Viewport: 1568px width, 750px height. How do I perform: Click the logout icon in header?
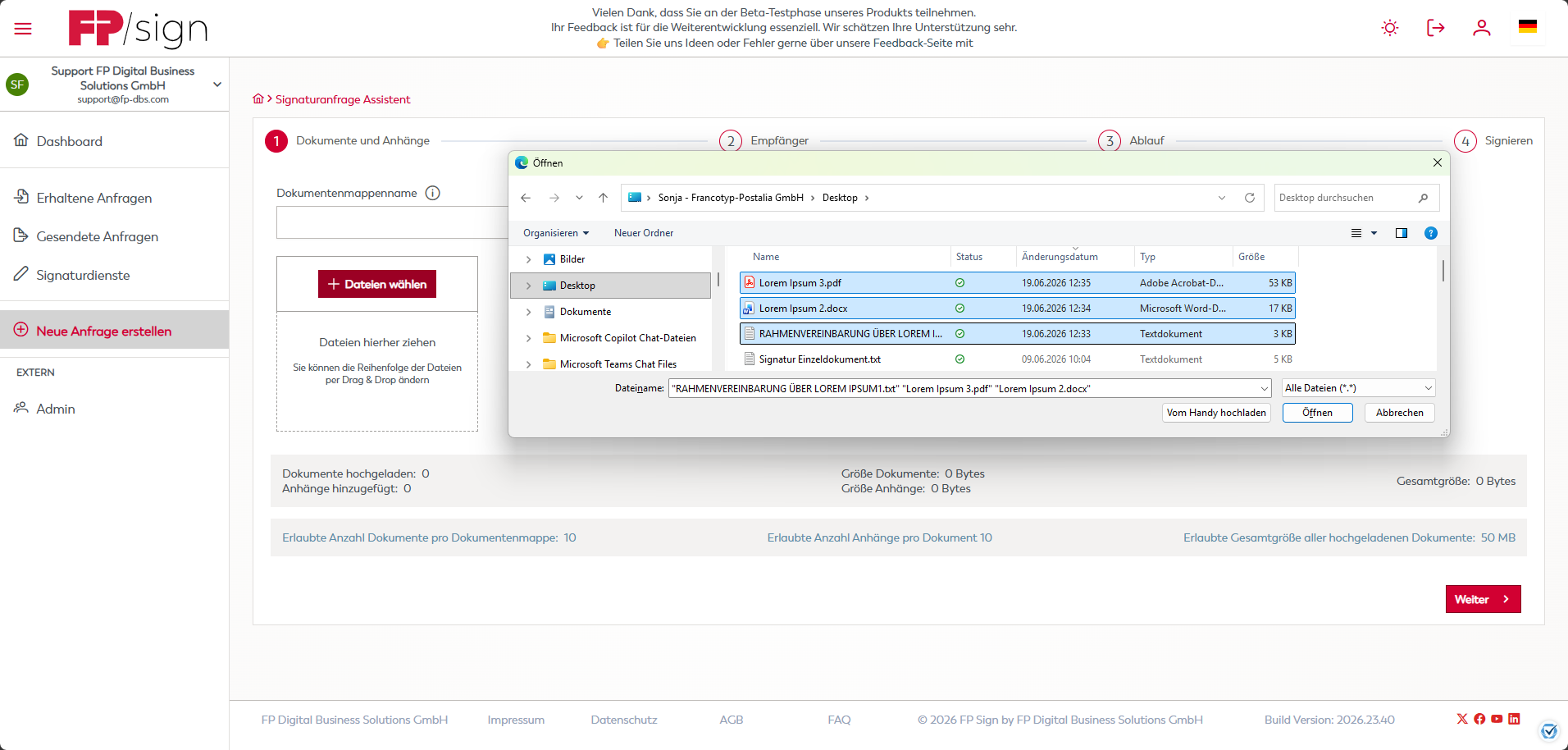click(1436, 28)
